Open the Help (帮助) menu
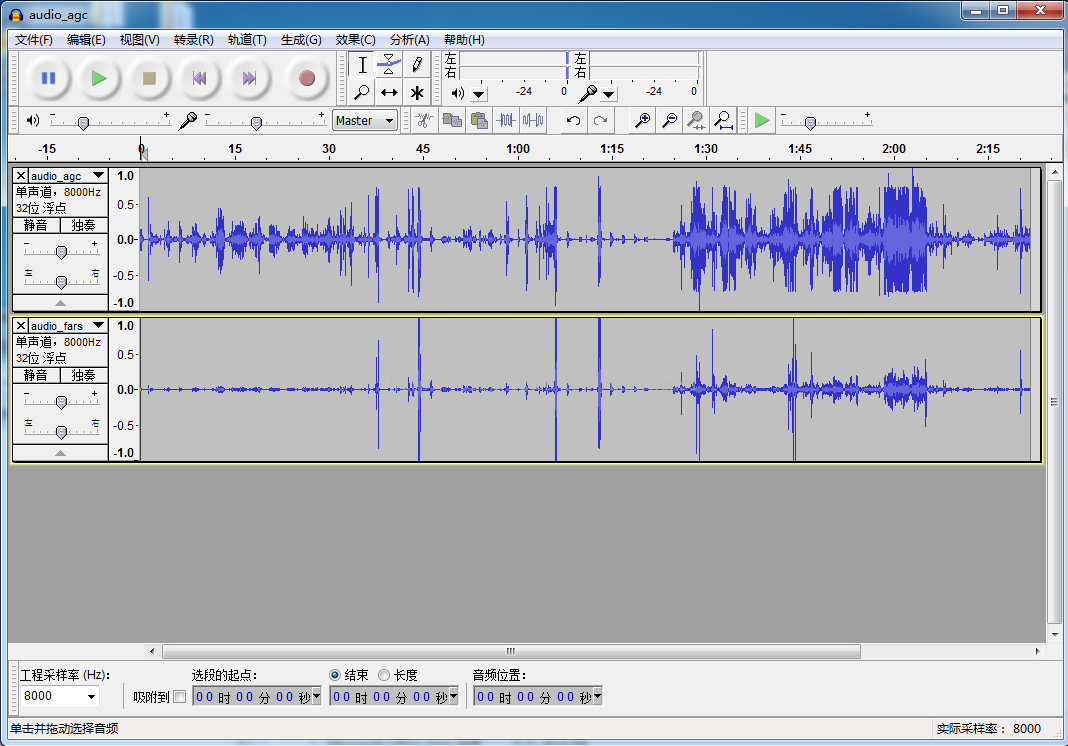The image size is (1068, 746). coord(464,40)
